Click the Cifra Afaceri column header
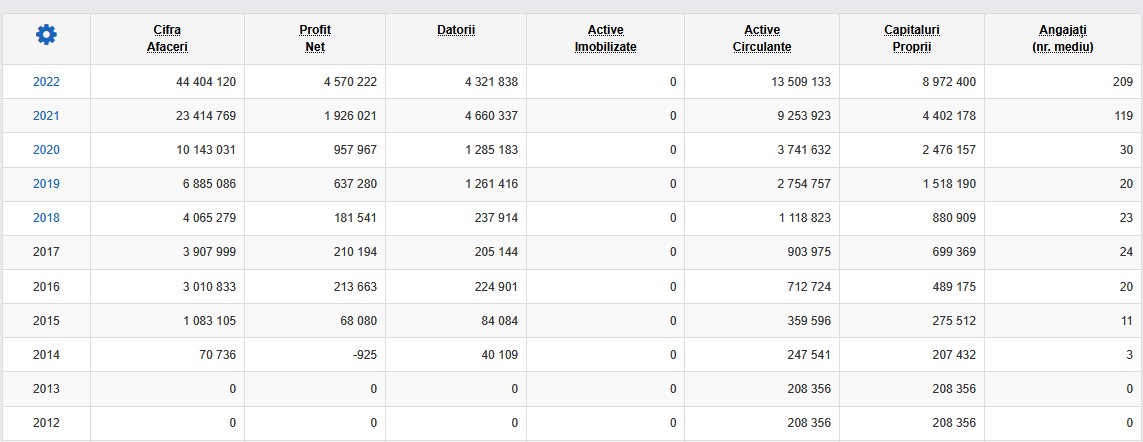 (x=167, y=38)
